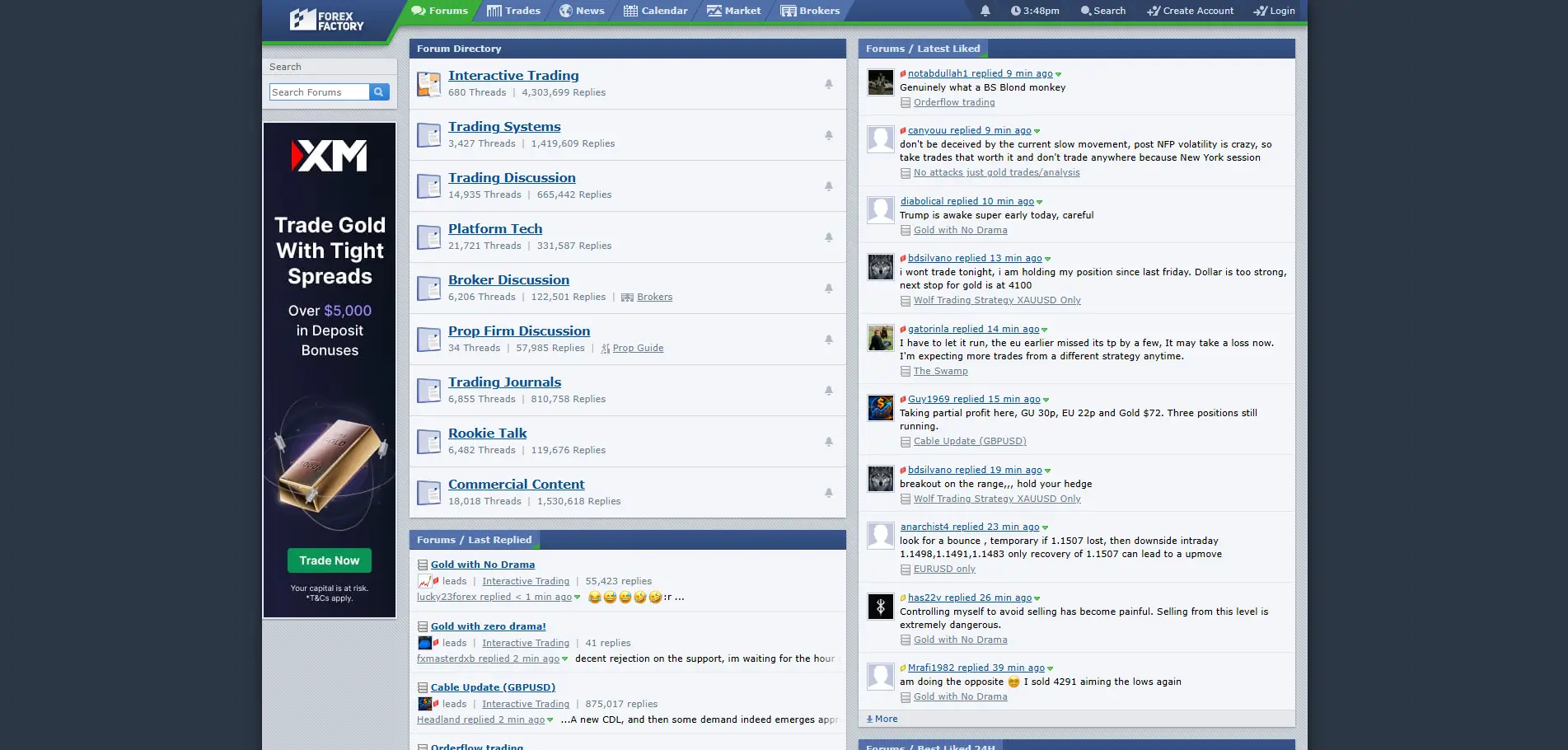
Task: Switch to the Forums tab
Action: [440, 11]
